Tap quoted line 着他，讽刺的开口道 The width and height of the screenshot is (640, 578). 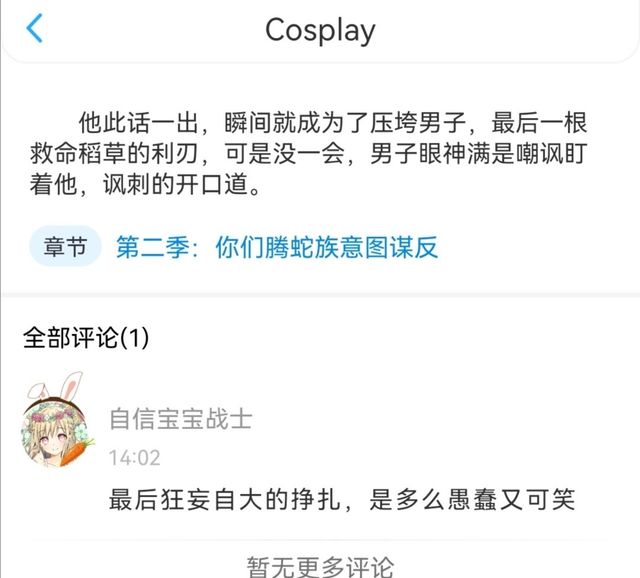pyautogui.click(x=145, y=185)
